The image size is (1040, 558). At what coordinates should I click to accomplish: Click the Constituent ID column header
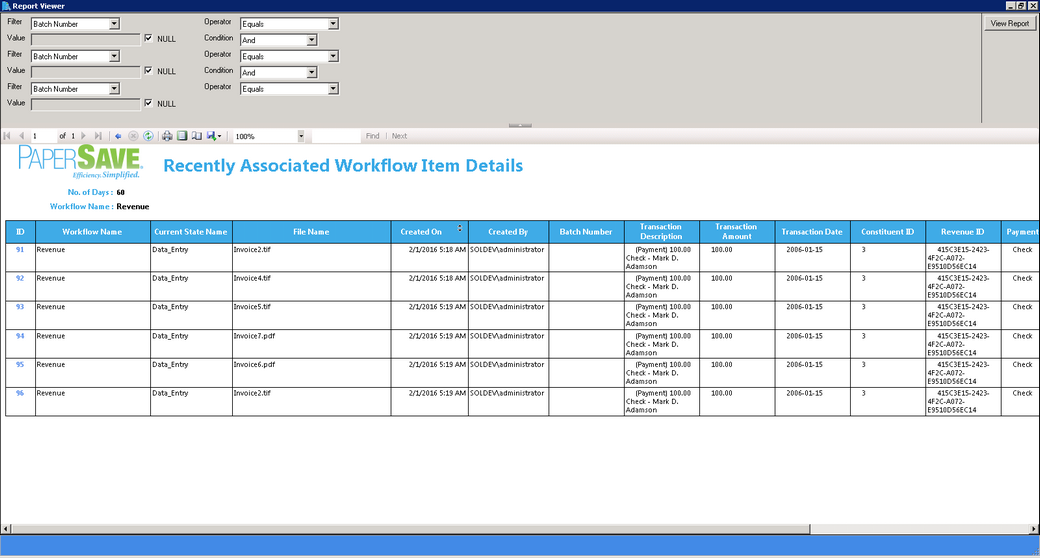click(x=887, y=232)
